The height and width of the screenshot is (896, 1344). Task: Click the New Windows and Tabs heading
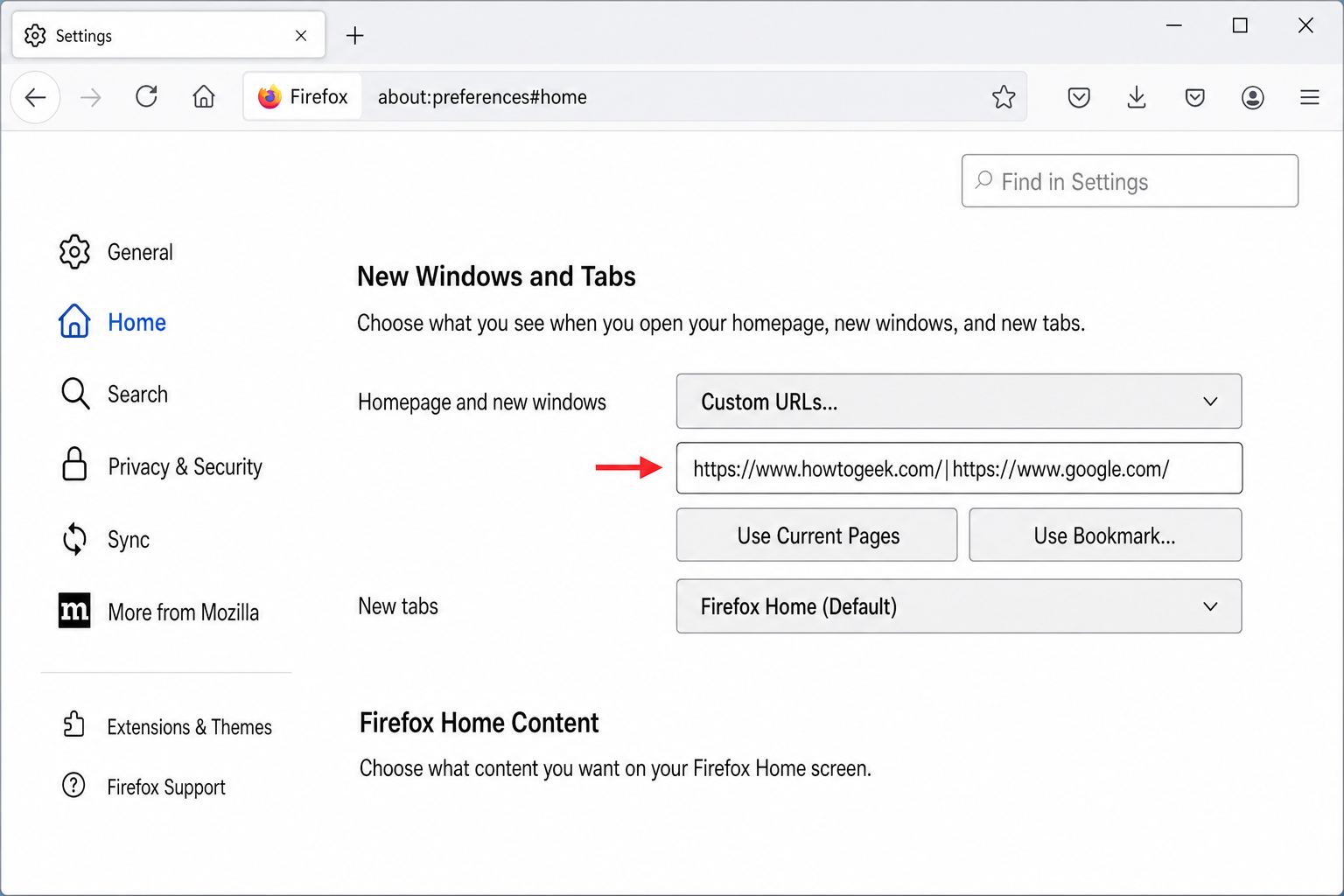(496, 276)
